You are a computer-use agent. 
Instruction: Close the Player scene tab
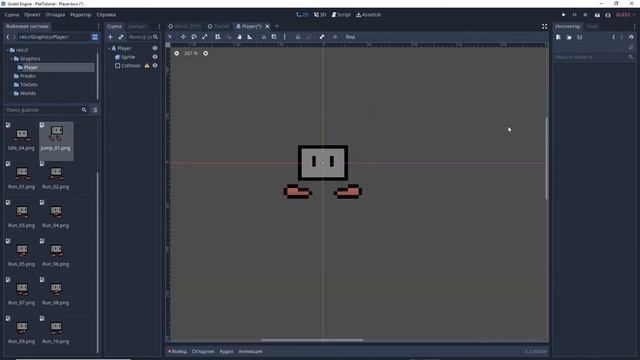(267, 26)
